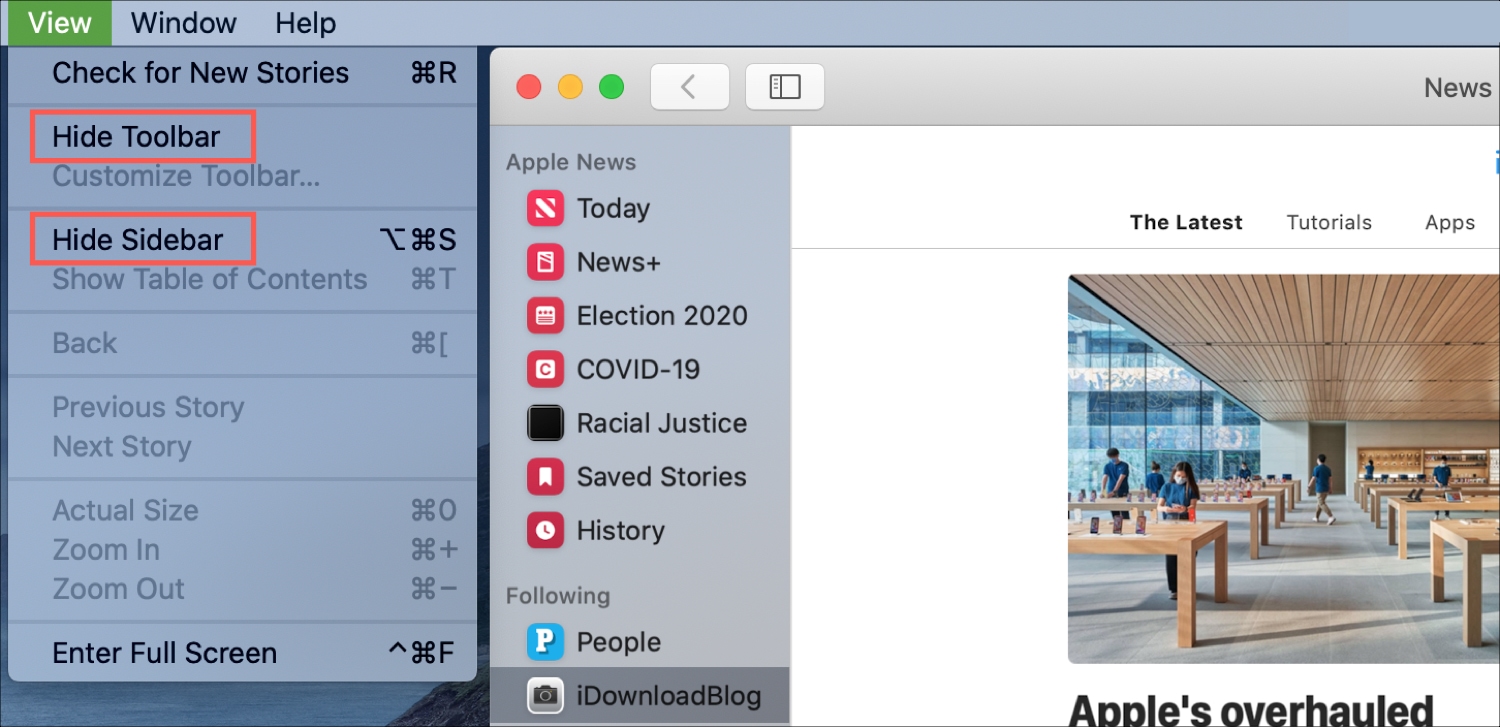Click the COVID-19 channel icon
The image size is (1500, 727).
pos(546,370)
